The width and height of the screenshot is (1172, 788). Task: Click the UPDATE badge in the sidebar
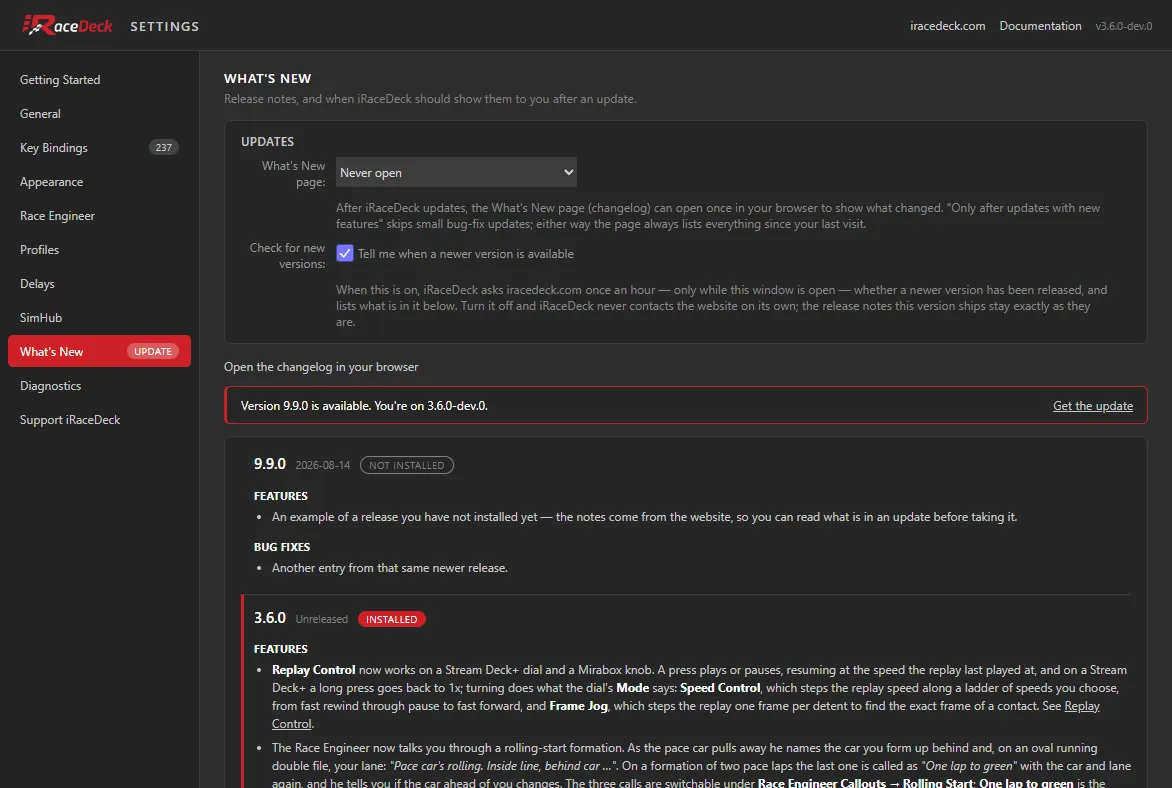point(152,351)
